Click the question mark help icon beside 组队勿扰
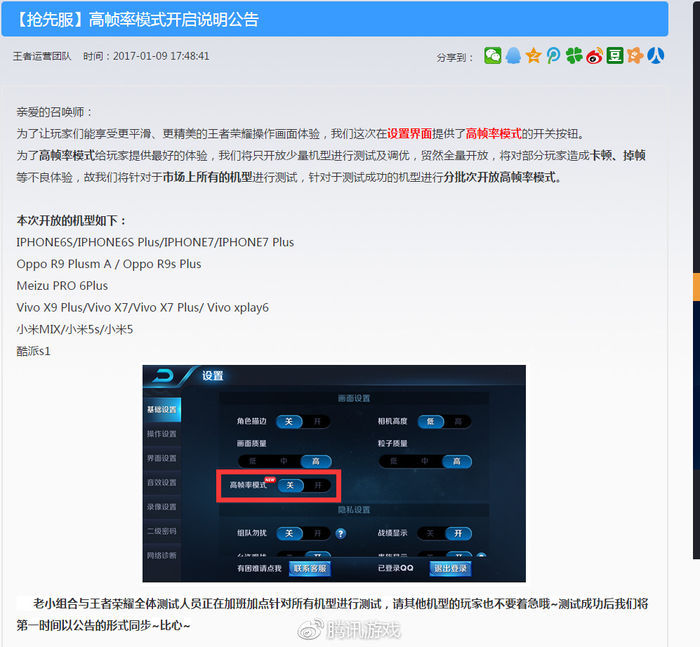This screenshot has height=647, width=700. (341, 533)
